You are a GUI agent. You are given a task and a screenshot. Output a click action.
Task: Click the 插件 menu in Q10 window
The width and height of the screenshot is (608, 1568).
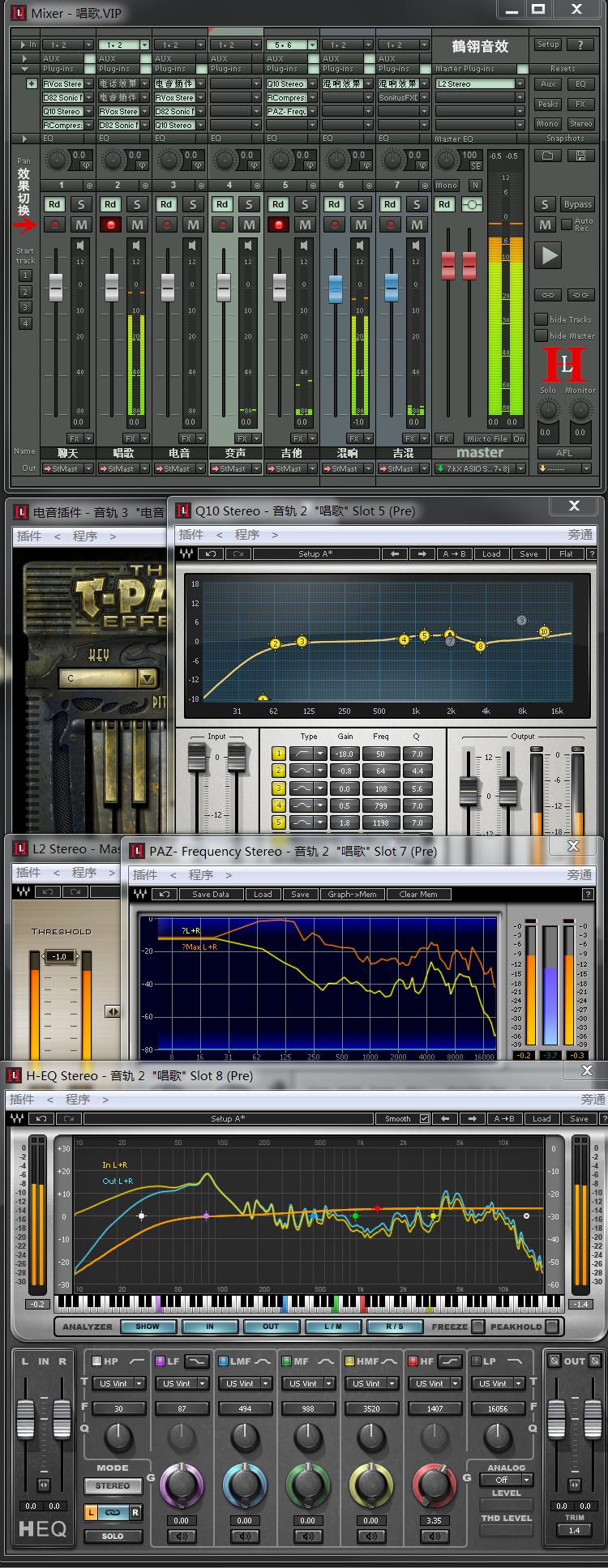click(x=191, y=535)
